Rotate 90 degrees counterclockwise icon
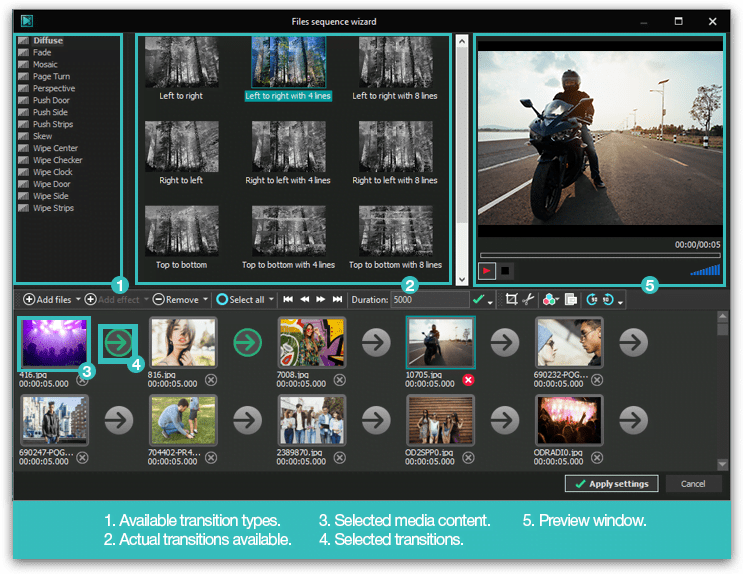Screen dimensions: 743x574 pos(608,300)
